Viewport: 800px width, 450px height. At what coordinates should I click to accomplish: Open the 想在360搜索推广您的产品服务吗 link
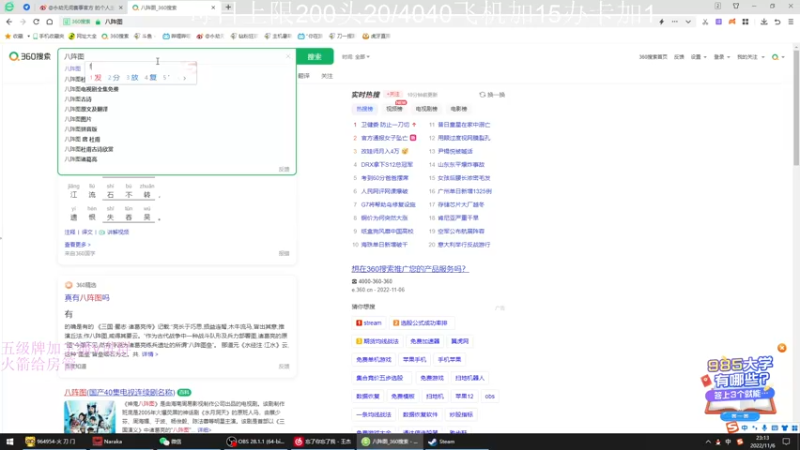pyautogui.click(x=410, y=269)
